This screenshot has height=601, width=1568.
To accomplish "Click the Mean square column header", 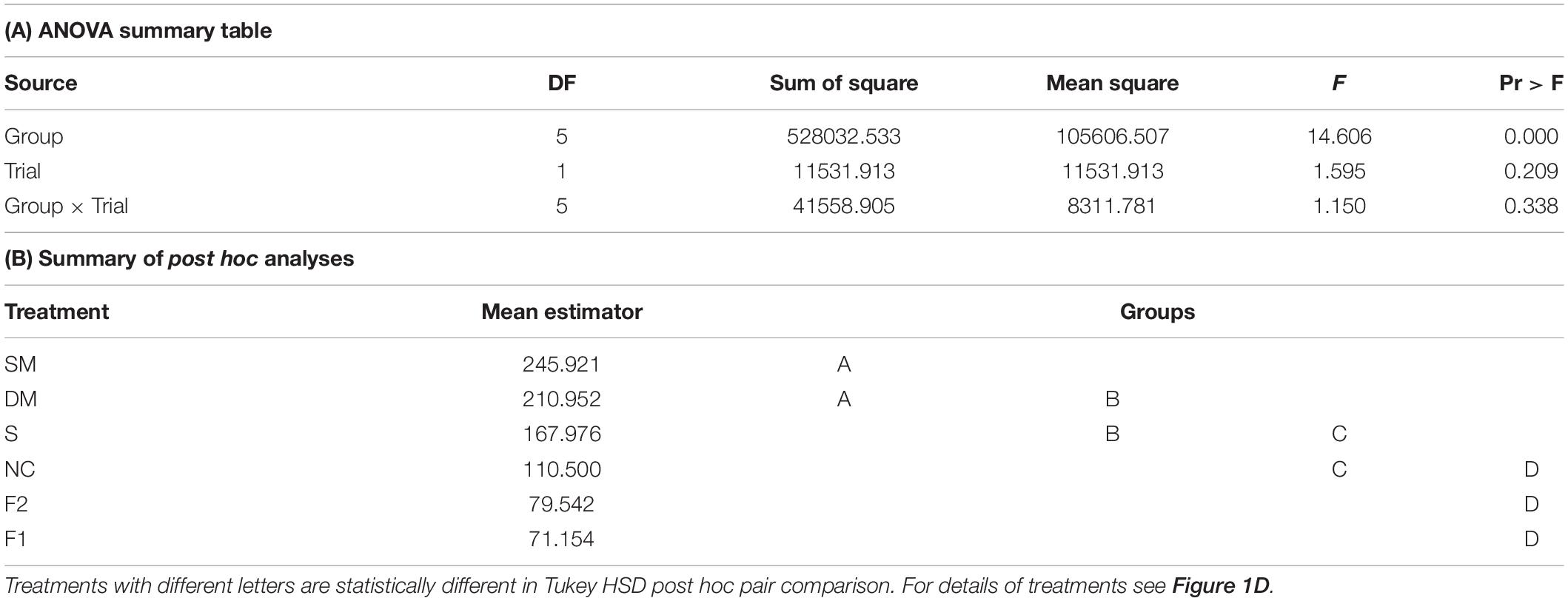I will point(1113,83).
